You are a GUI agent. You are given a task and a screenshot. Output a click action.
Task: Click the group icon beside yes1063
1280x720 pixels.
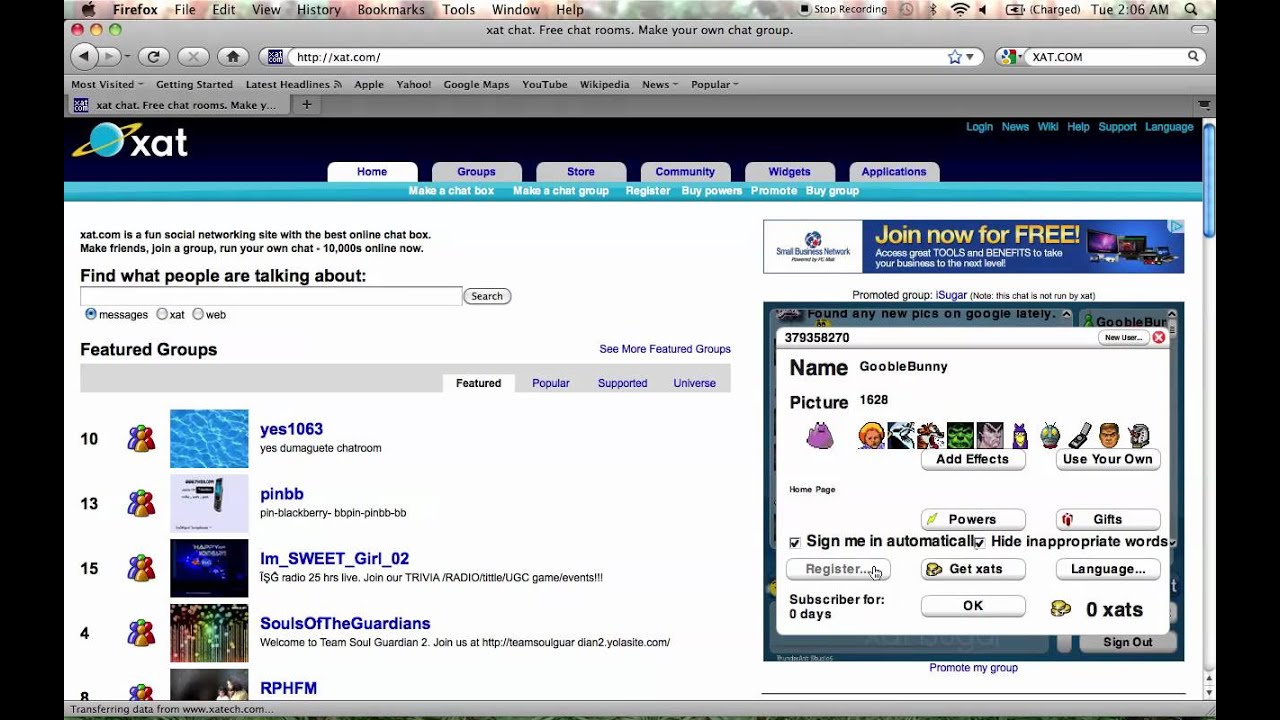click(x=141, y=439)
